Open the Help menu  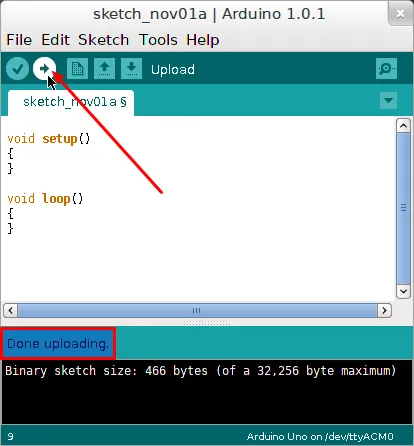coord(203,40)
